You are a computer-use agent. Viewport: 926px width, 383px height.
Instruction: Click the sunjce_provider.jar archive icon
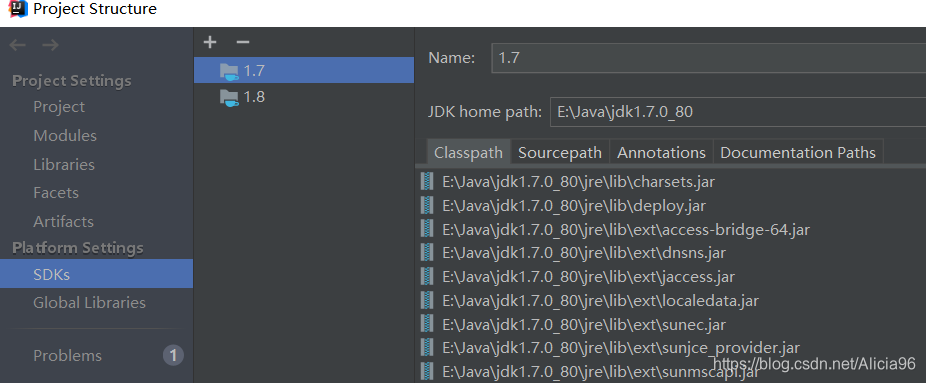pos(426,348)
